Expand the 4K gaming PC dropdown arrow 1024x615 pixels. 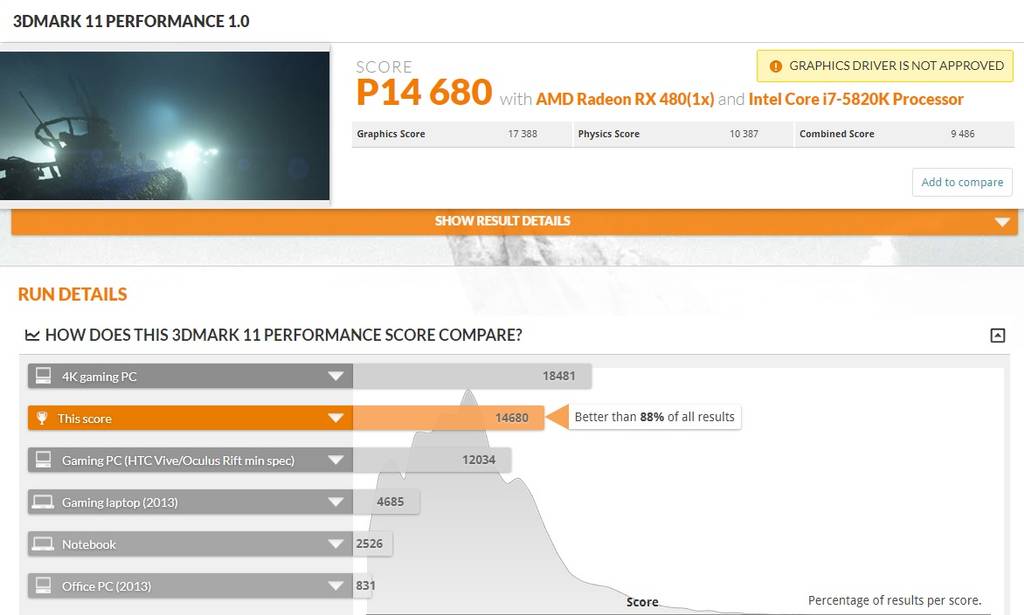(336, 377)
